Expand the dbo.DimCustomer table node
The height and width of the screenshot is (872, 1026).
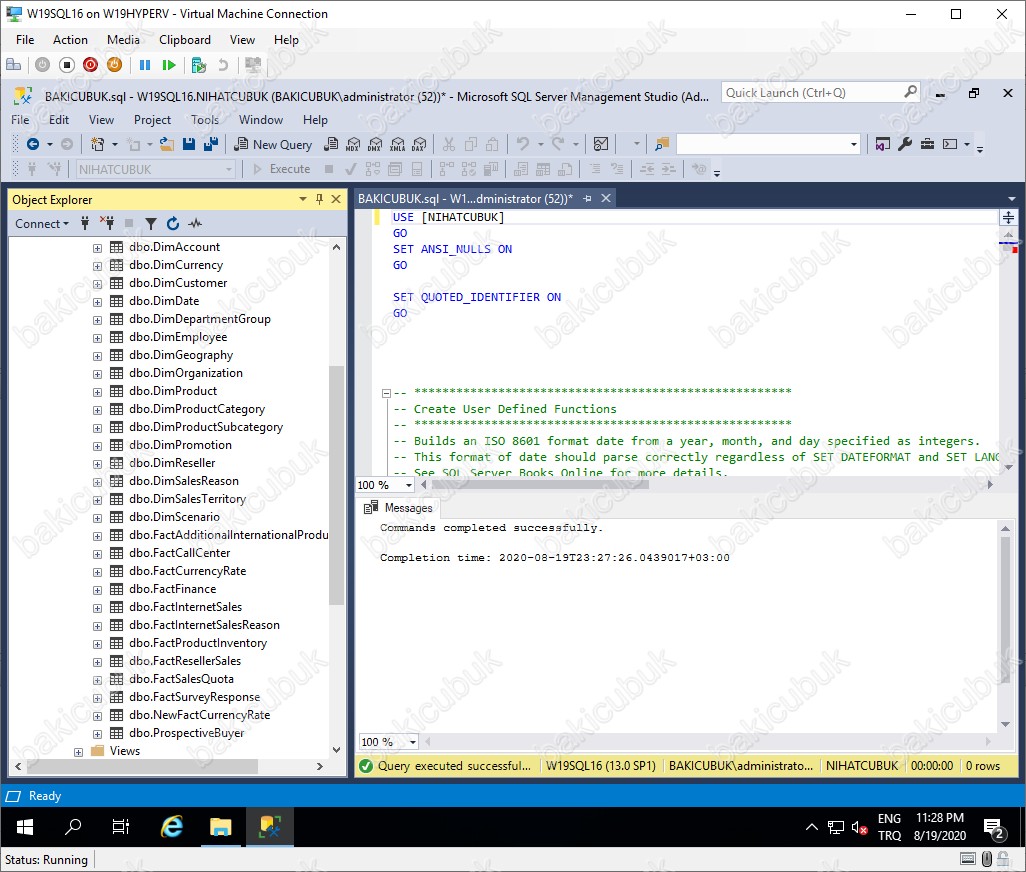coord(97,284)
